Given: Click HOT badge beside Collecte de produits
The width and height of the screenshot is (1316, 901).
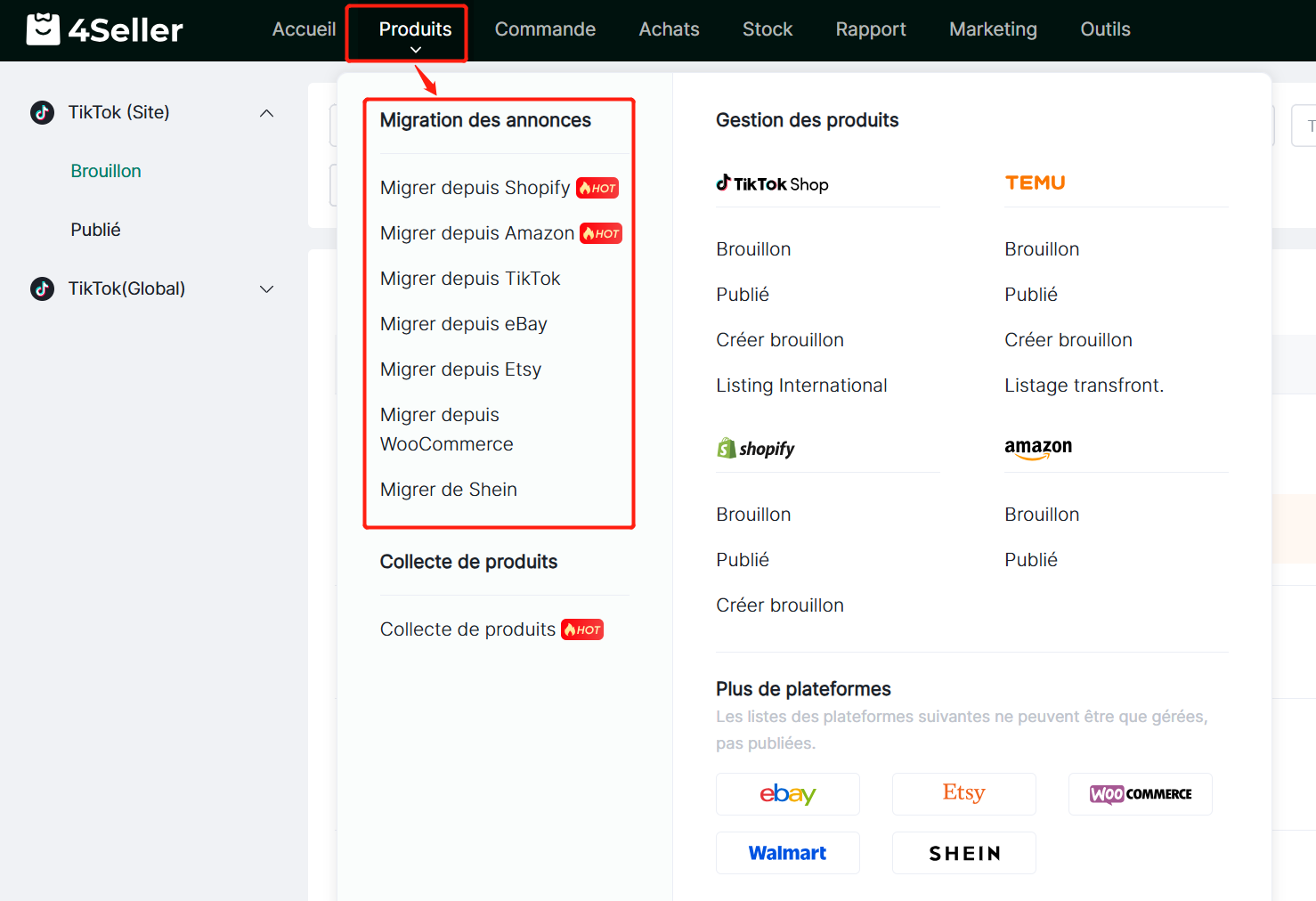Looking at the screenshot, I should click(x=582, y=629).
